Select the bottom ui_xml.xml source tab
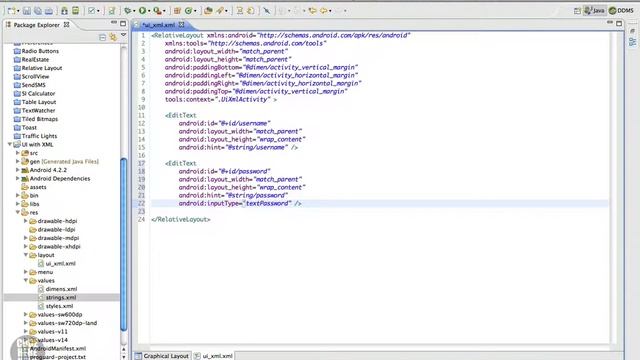The width and height of the screenshot is (640, 360). pyautogui.click(x=213, y=356)
